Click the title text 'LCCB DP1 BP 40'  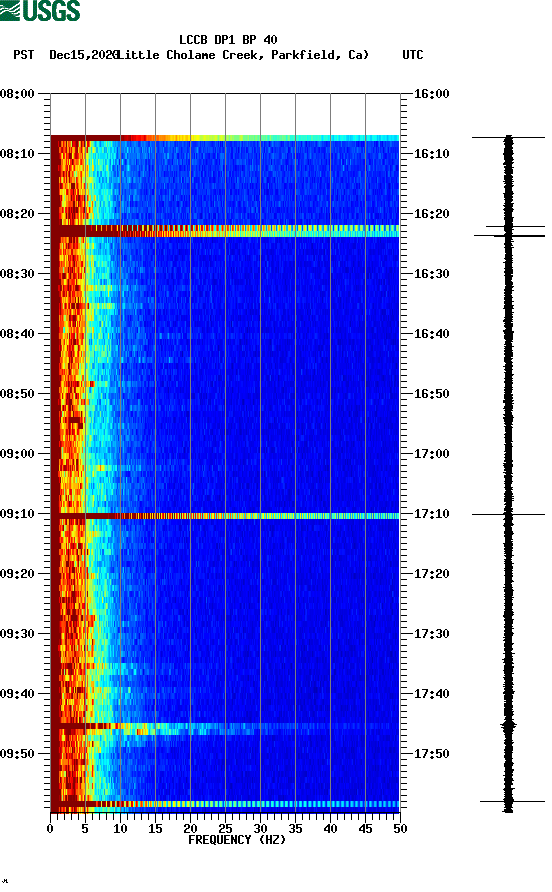[228, 40]
